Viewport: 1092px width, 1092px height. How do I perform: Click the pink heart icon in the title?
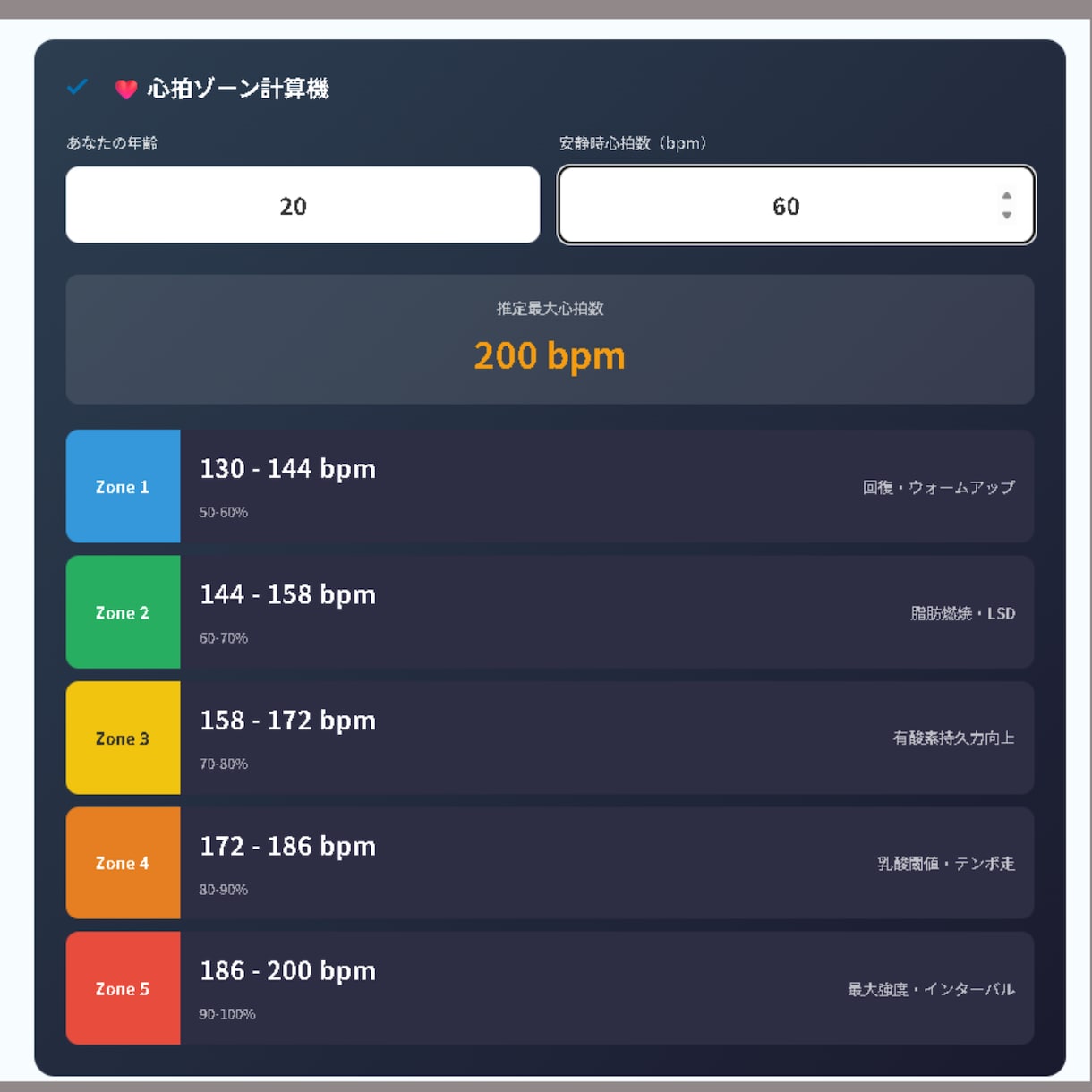coord(126,89)
